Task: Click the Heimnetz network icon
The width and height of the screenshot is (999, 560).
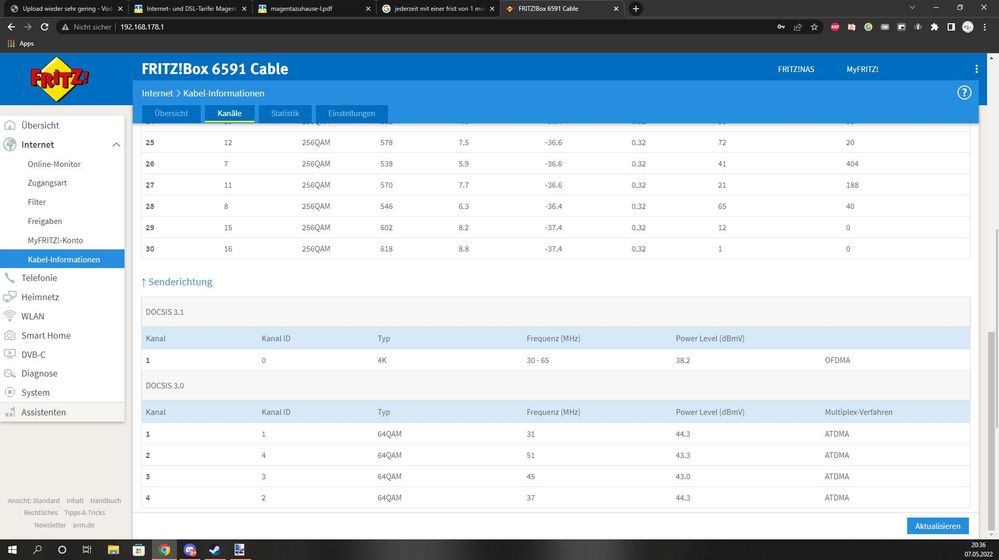Action: 10,297
